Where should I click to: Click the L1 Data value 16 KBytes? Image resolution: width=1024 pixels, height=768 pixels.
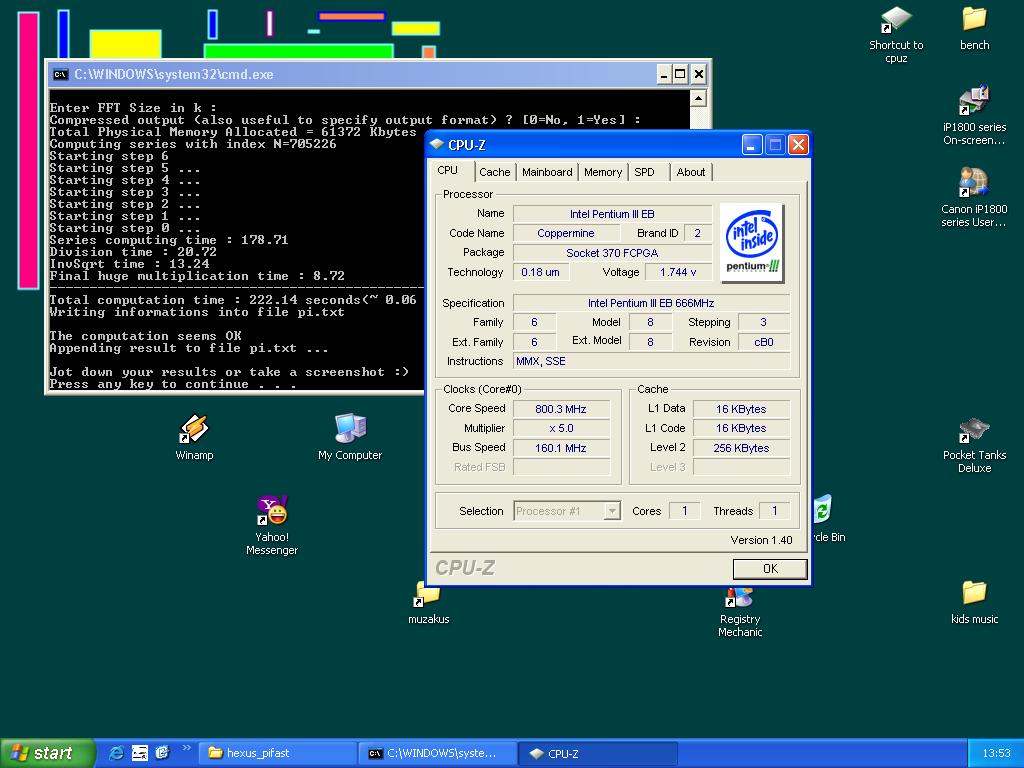coord(741,409)
